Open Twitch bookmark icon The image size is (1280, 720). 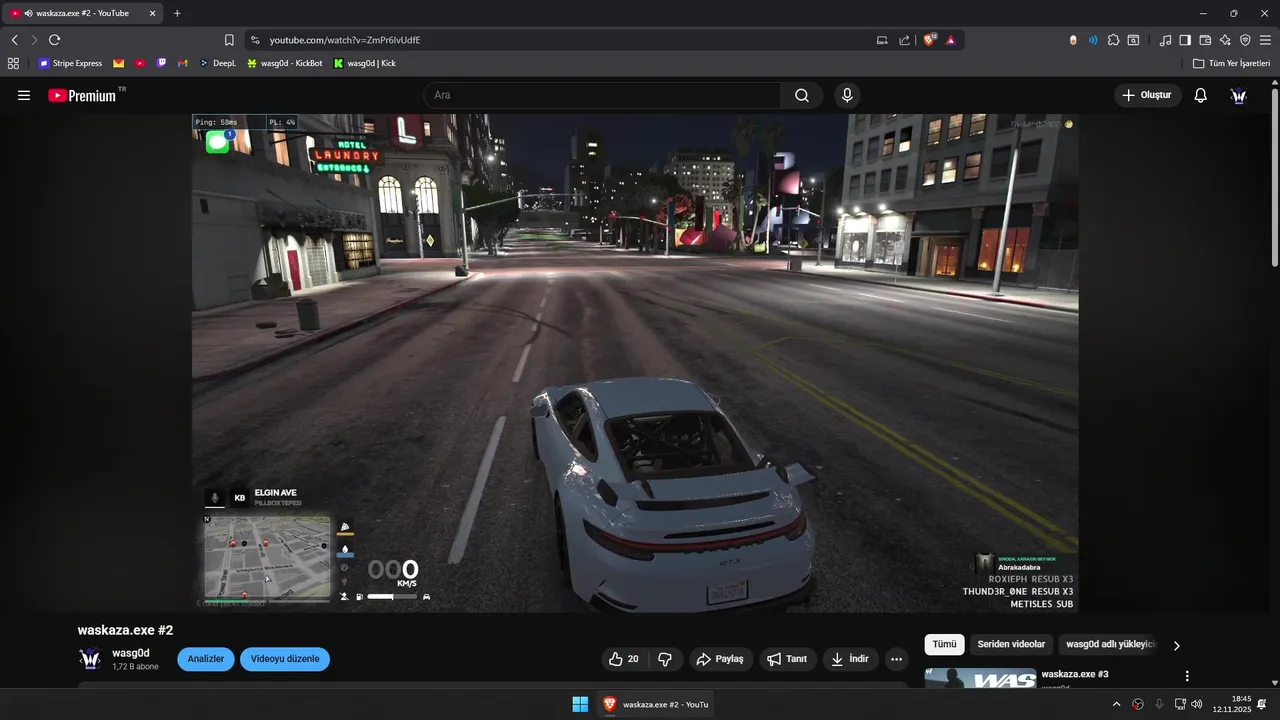click(162, 63)
